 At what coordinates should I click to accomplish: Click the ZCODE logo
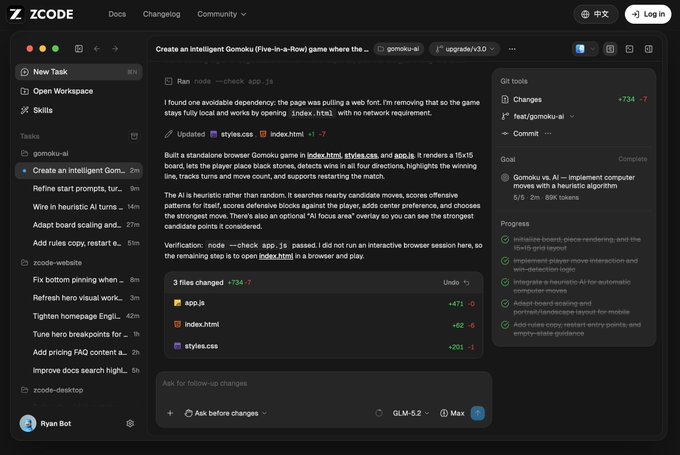click(41, 14)
